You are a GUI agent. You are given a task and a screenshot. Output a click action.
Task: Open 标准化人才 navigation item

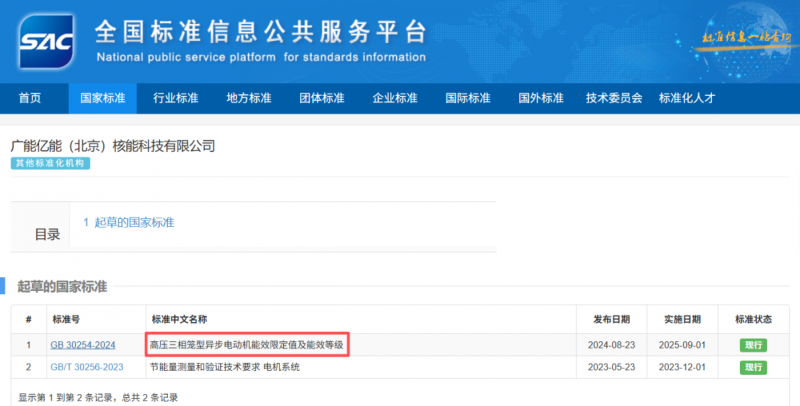click(x=691, y=98)
